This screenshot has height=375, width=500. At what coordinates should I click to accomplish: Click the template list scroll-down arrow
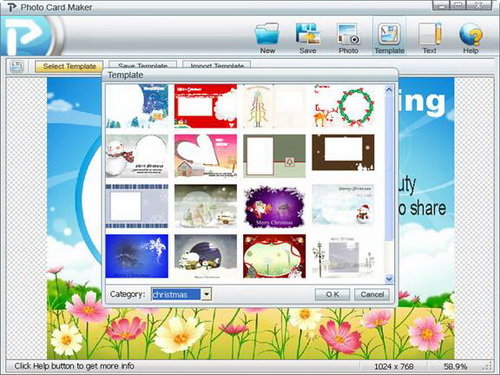pyautogui.click(x=389, y=279)
